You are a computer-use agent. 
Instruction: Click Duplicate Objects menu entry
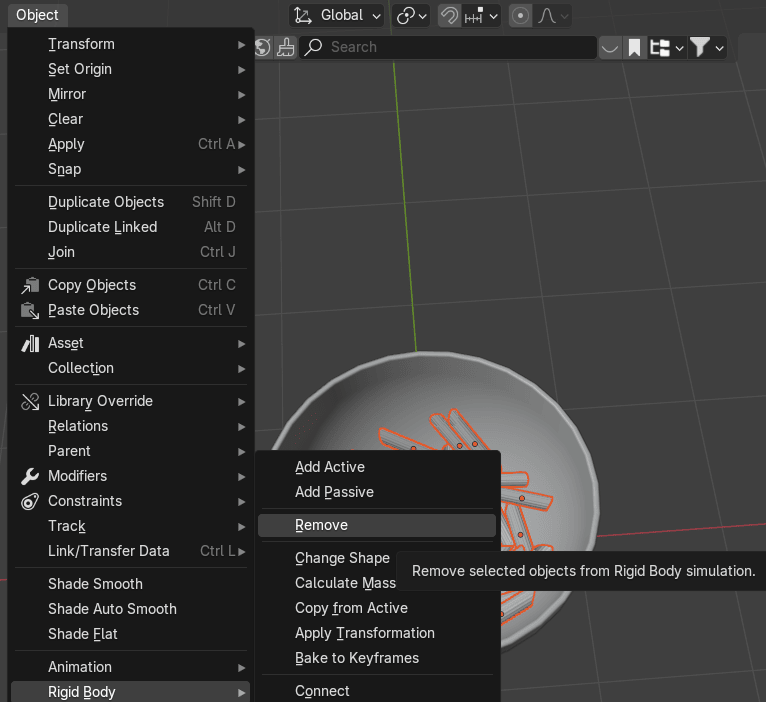[x=106, y=202]
